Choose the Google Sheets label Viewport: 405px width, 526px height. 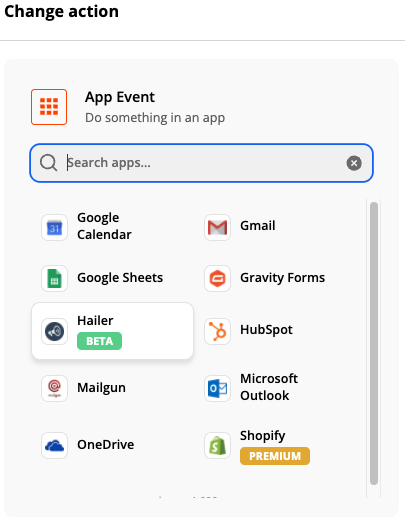120,278
